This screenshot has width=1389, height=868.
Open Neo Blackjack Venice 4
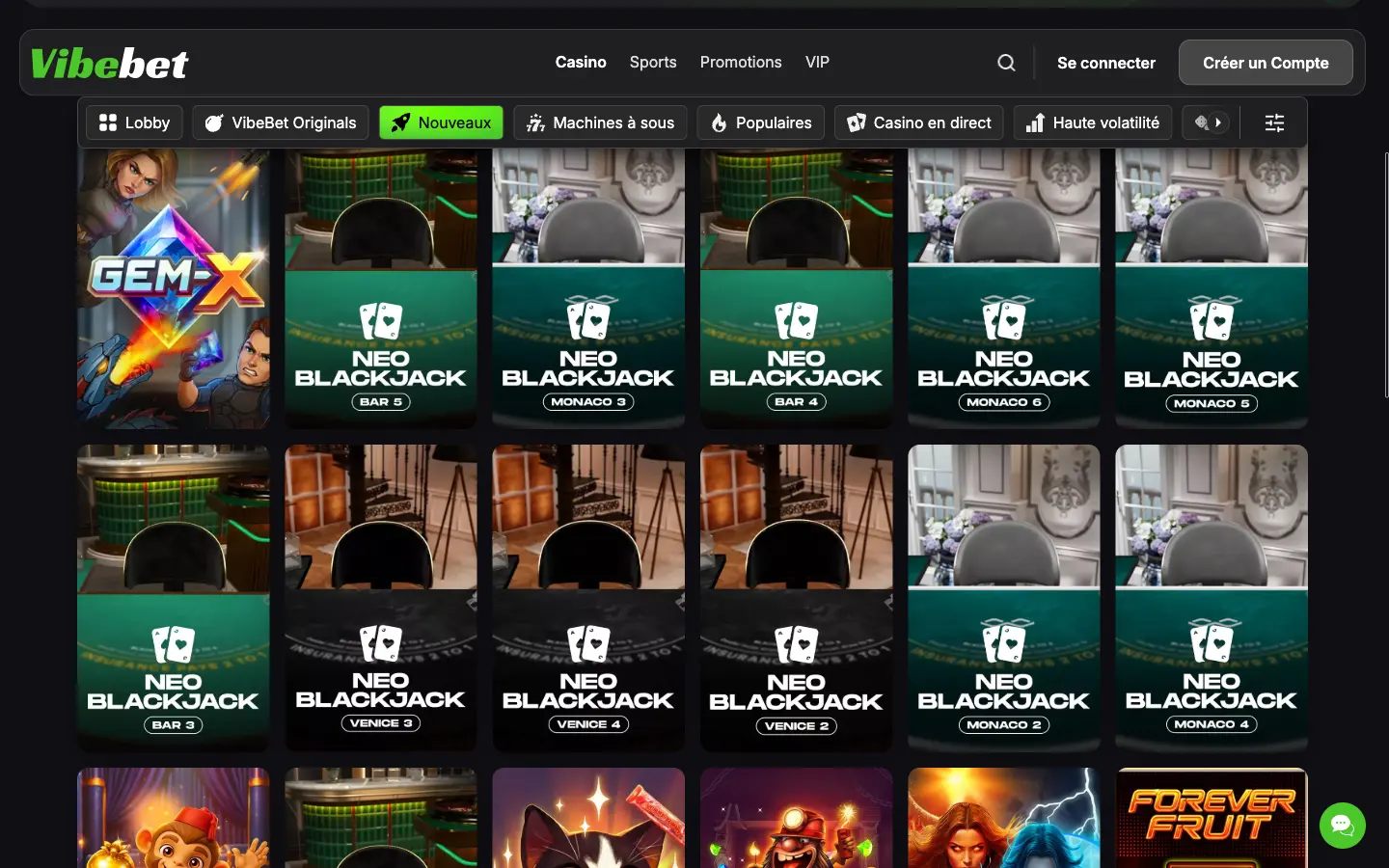click(x=588, y=598)
